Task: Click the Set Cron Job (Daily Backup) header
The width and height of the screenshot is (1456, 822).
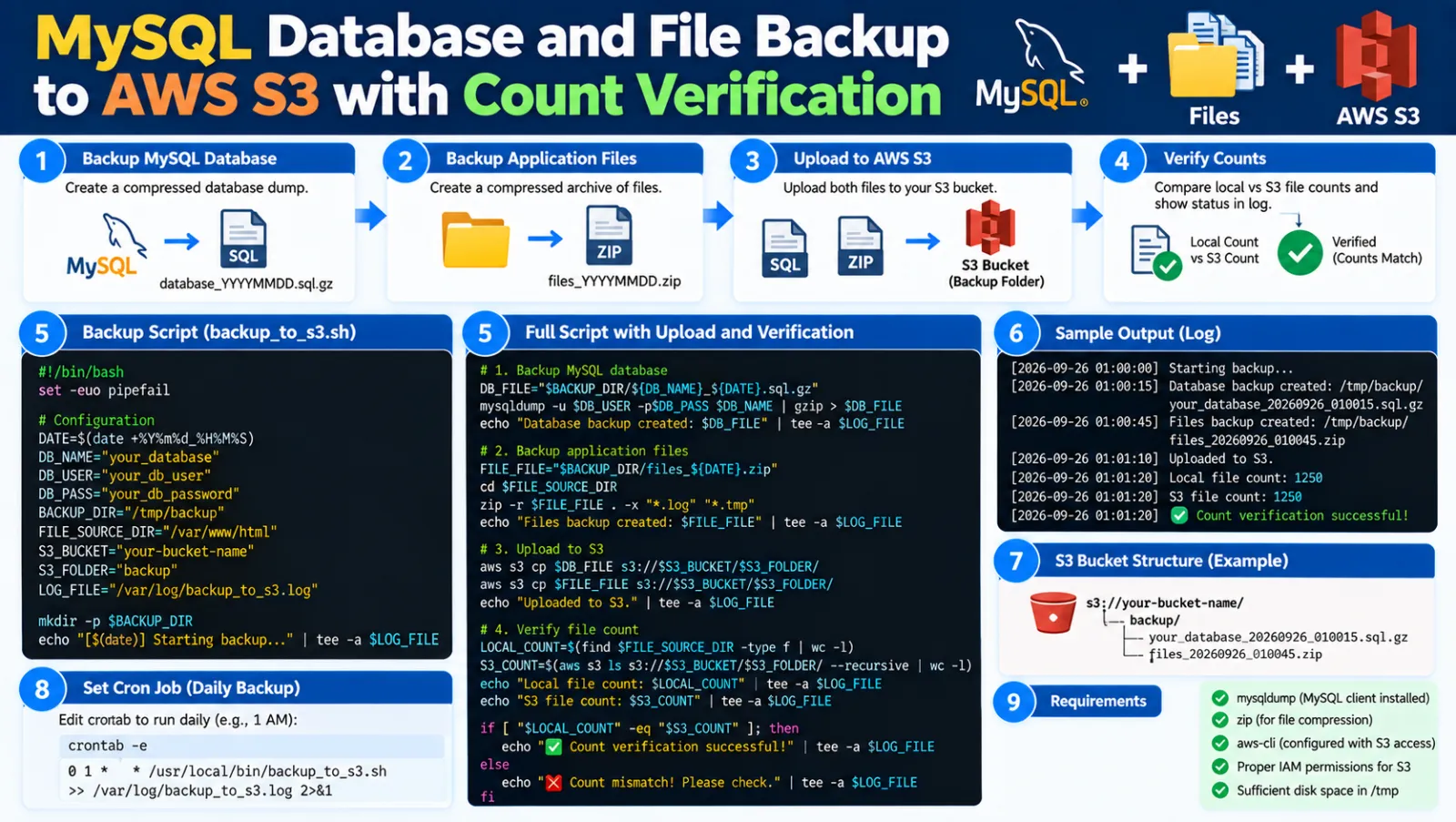Action: 237,688
